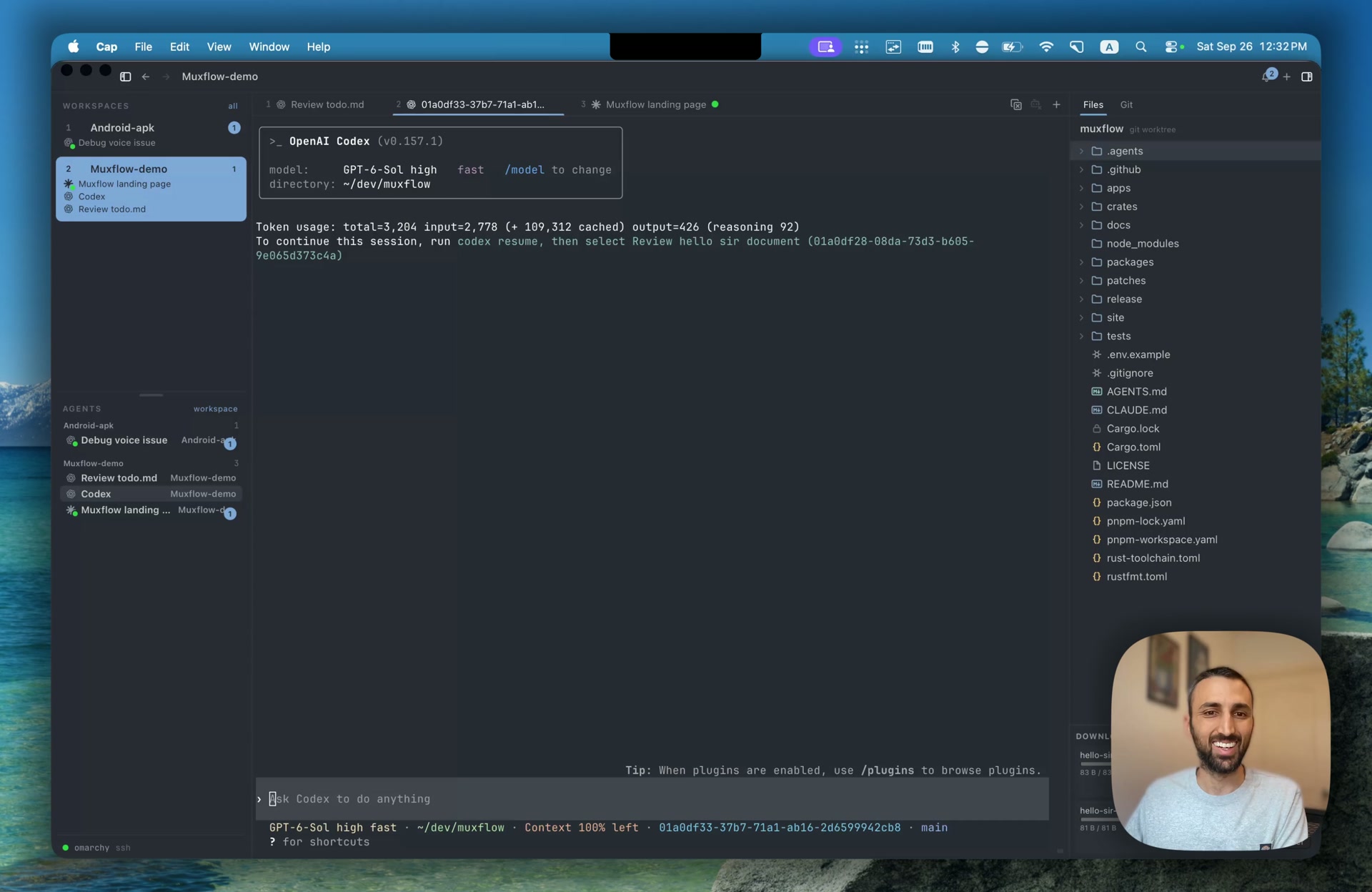
Task: Click the omarchy ssh status entry
Action: (x=96, y=848)
